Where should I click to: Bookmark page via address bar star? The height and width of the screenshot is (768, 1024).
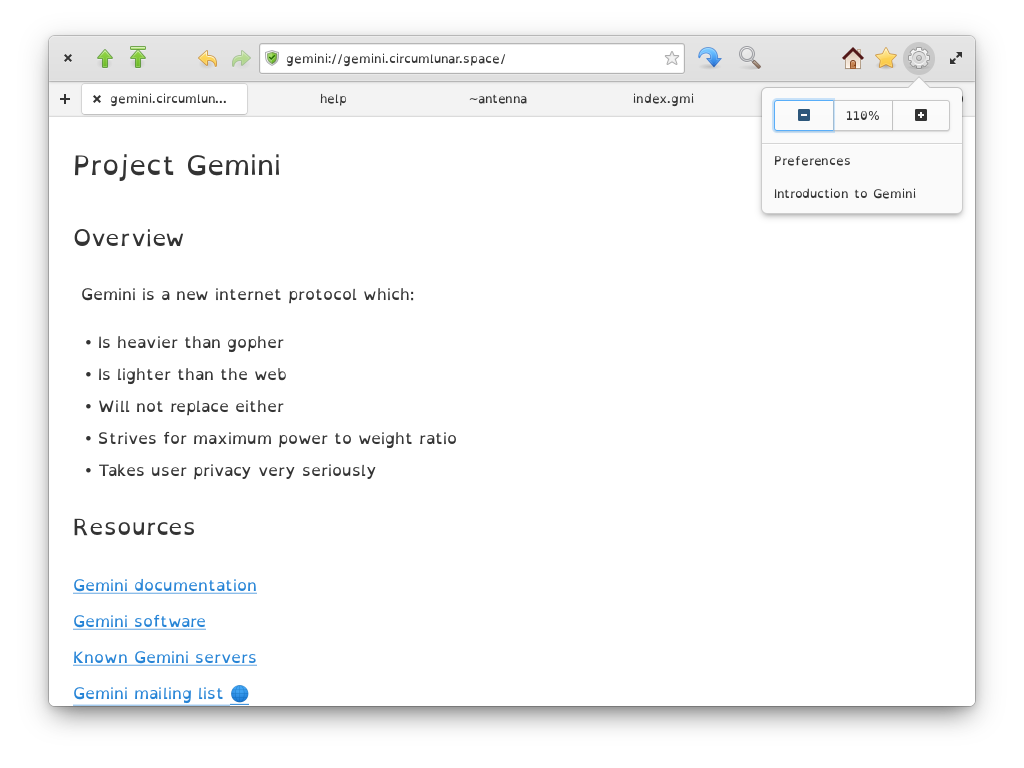coord(671,59)
